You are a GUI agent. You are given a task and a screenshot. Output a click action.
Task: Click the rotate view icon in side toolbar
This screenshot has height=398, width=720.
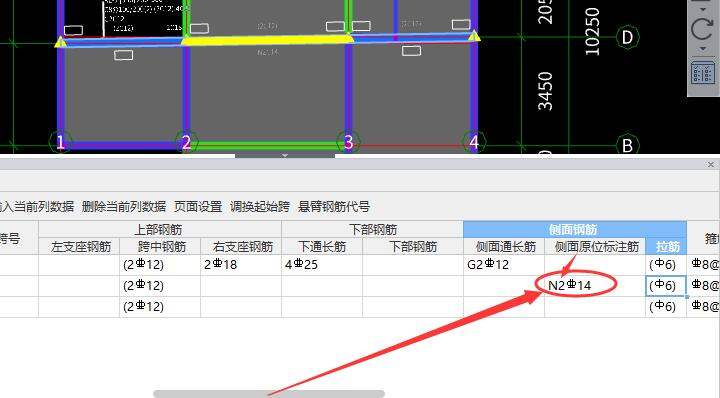tap(702, 28)
